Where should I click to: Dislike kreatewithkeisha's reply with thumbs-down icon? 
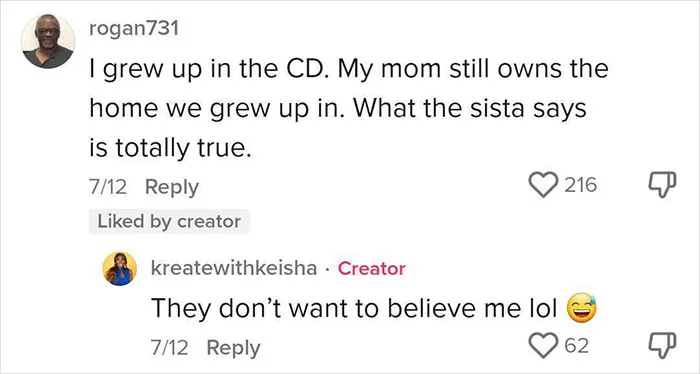tap(662, 346)
